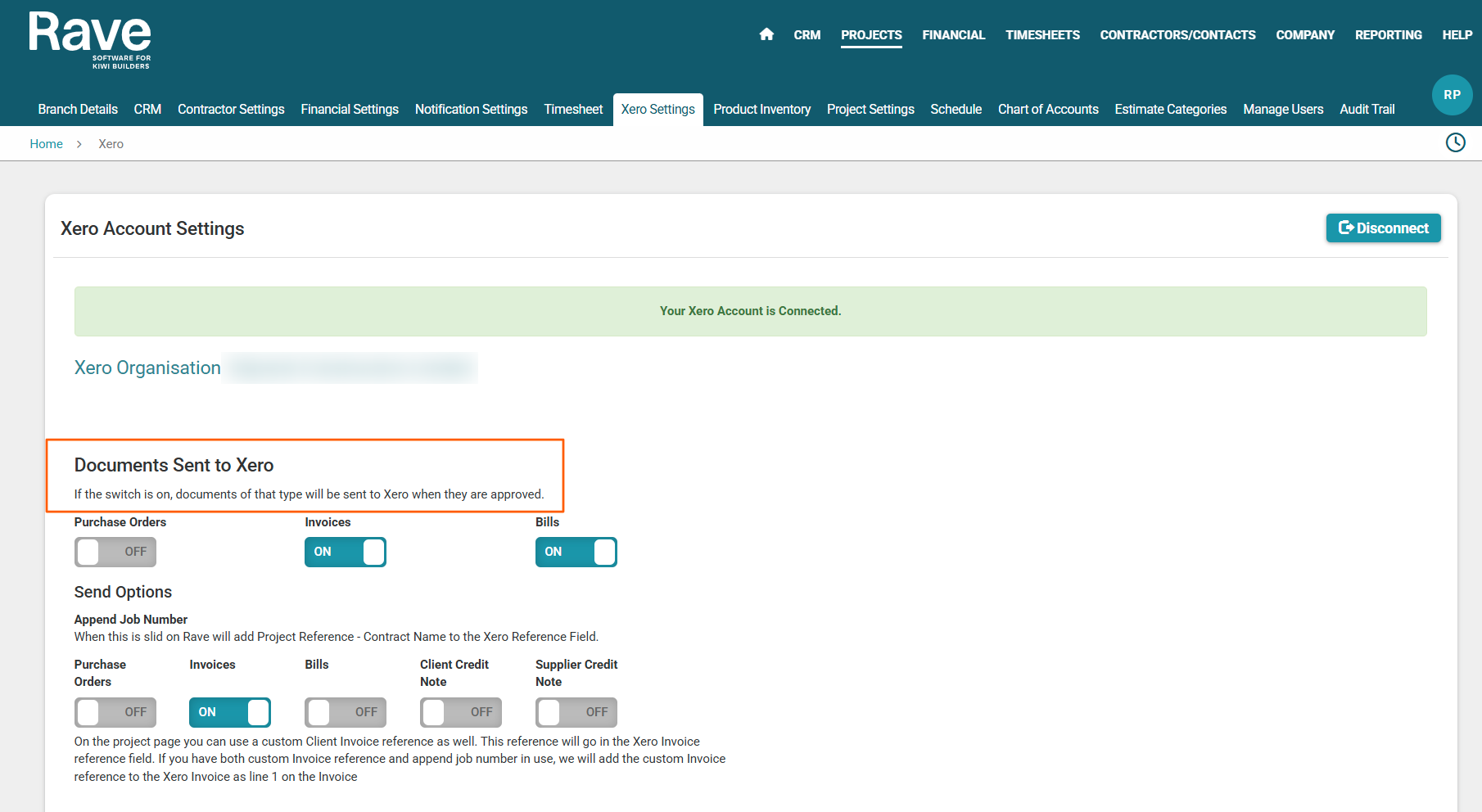Switch to the Schedule tab
This screenshot has height=812, width=1482.
tap(956, 109)
